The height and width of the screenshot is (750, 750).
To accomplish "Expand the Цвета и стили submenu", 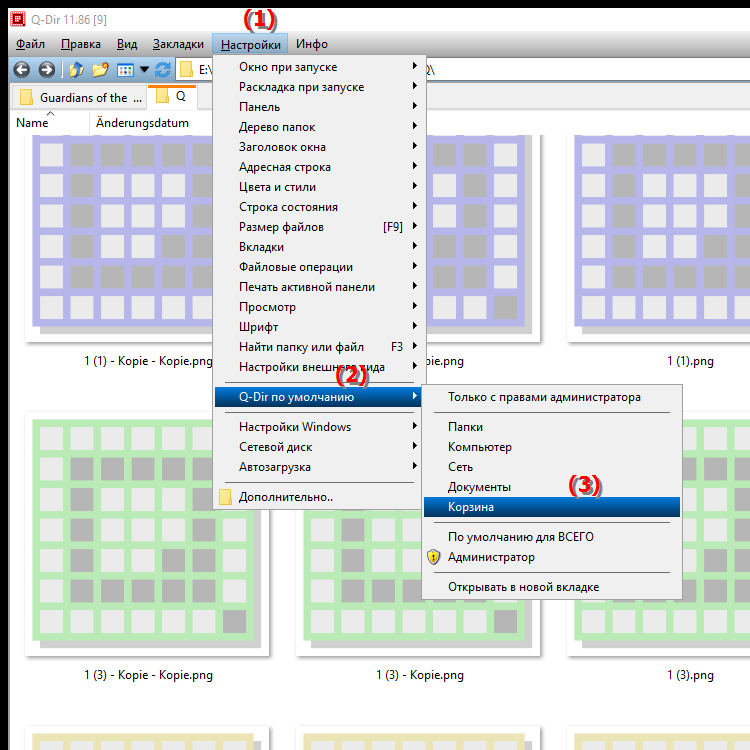I will [x=318, y=187].
